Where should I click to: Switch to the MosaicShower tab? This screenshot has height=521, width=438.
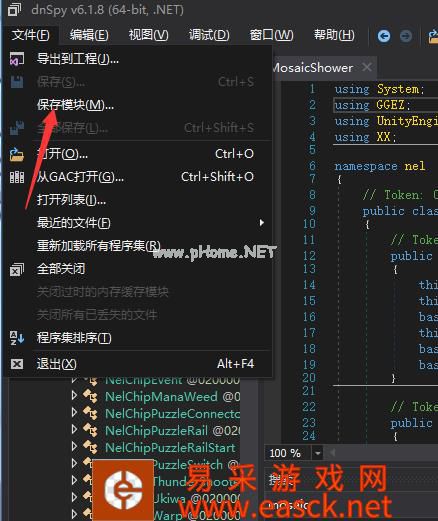point(313,68)
